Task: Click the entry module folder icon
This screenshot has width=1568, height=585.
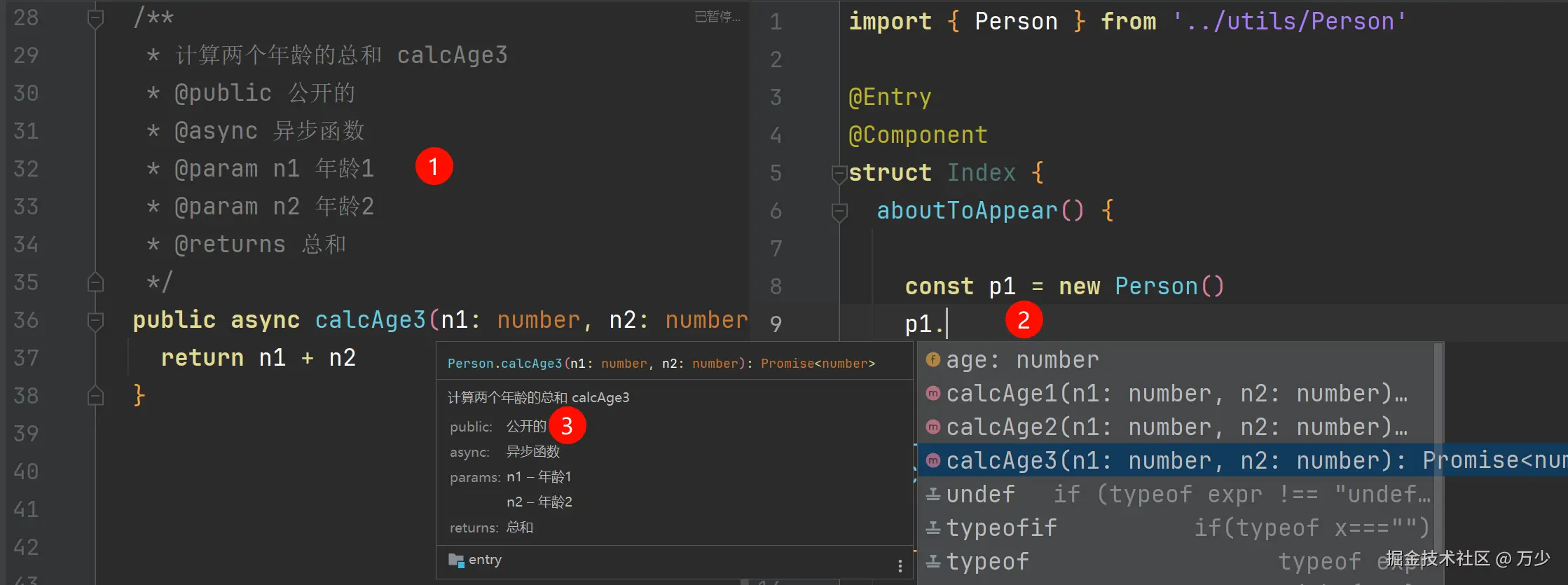Action: (456, 560)
